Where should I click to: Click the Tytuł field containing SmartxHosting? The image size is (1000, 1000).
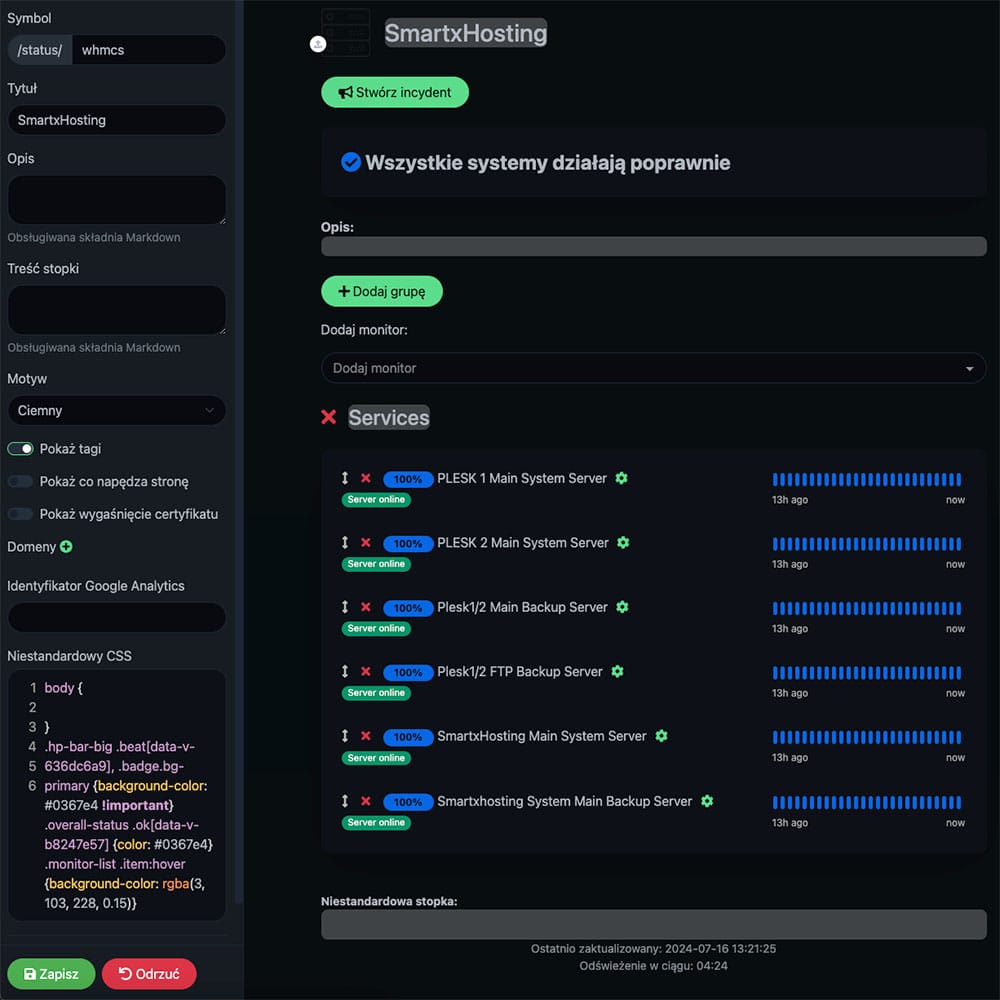(116, 120)
